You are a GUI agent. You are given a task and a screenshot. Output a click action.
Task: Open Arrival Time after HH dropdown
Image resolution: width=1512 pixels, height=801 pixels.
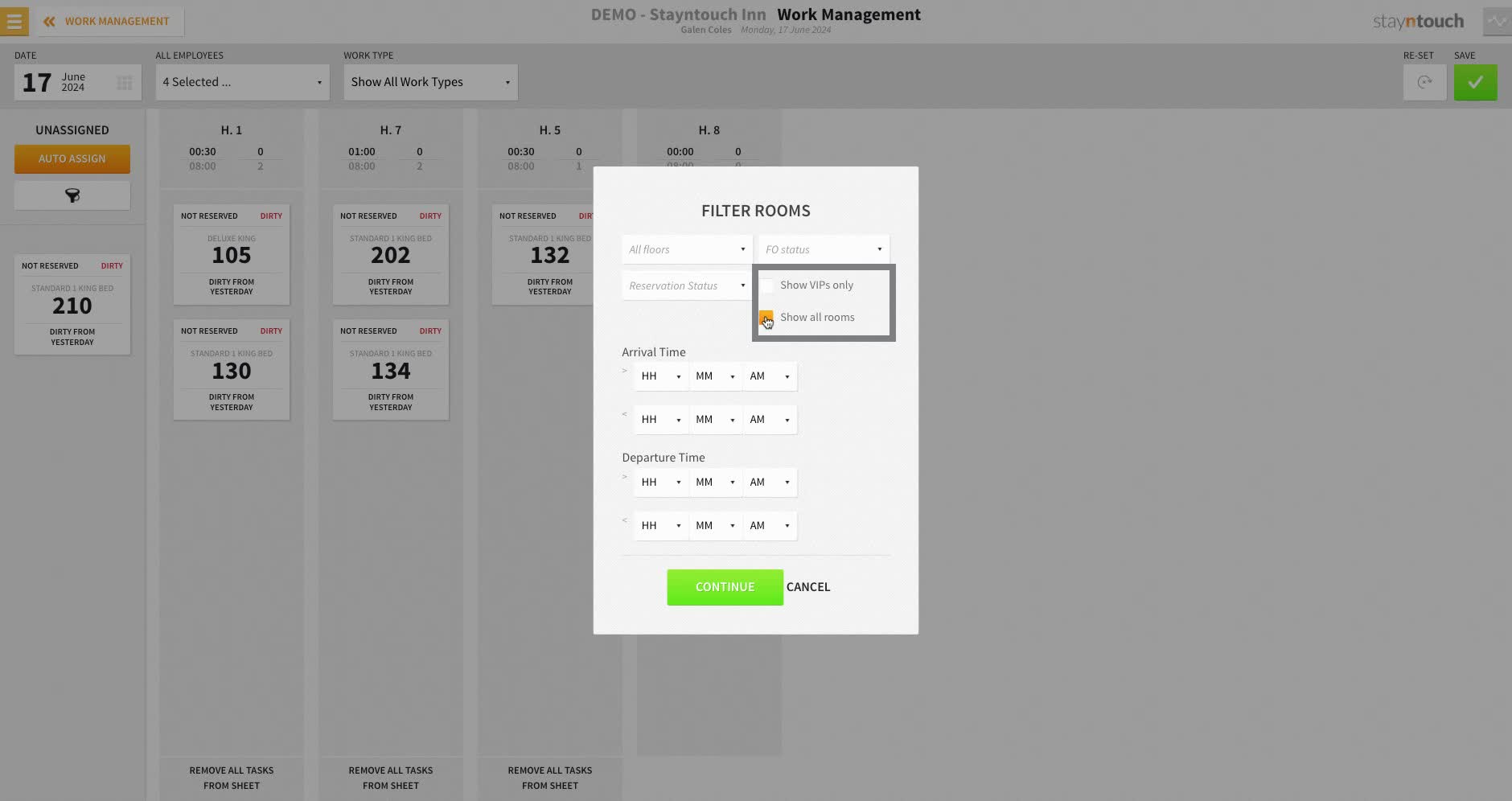pyautogui.click(x=661, y=376)
